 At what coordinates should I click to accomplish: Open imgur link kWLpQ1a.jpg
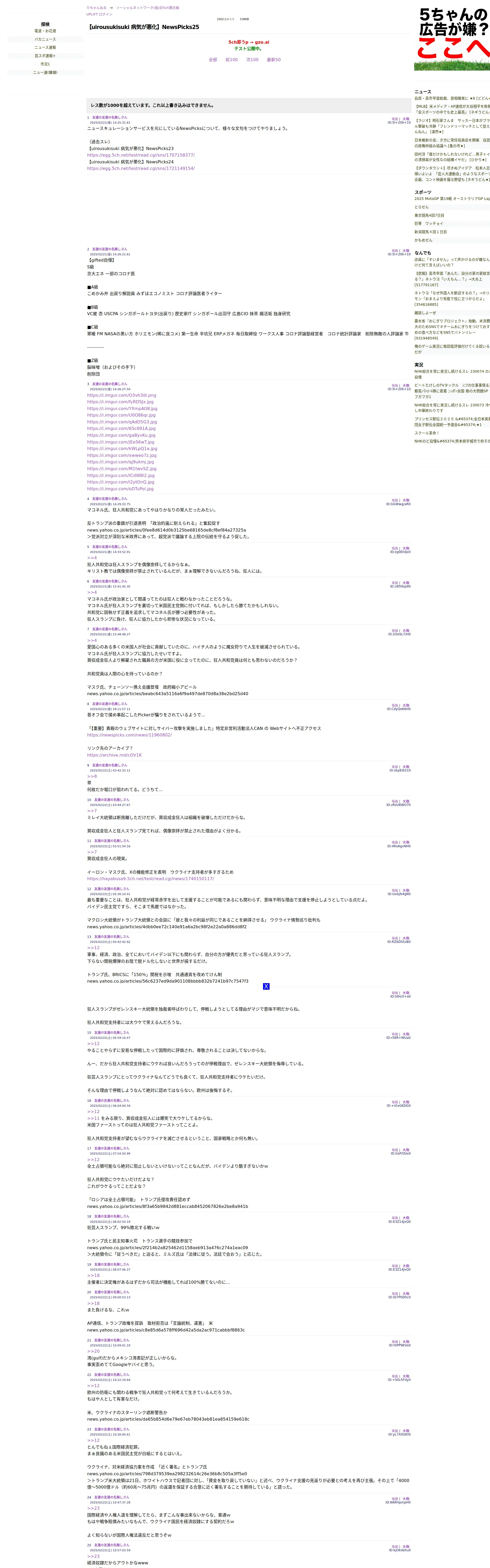click(122, 449)
